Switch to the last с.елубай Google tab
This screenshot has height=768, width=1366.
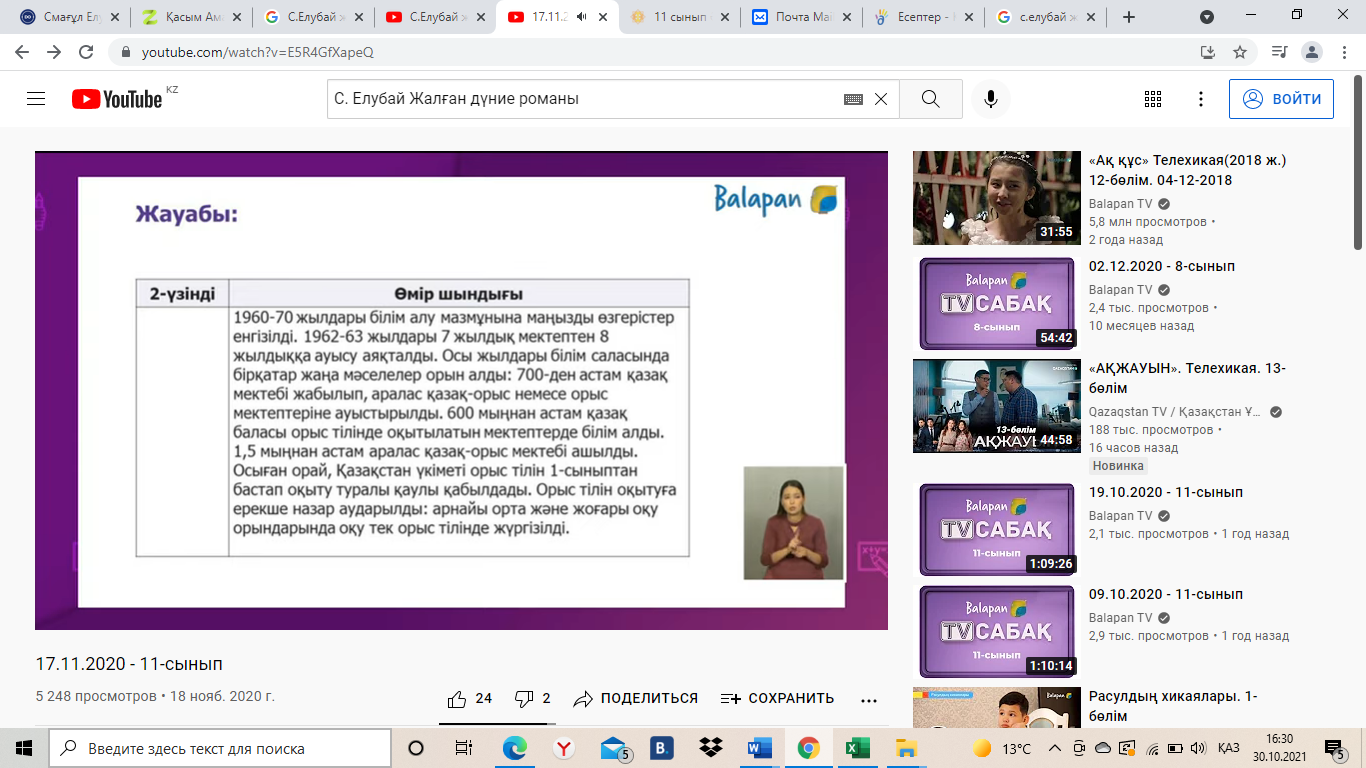coord(1045,17)
